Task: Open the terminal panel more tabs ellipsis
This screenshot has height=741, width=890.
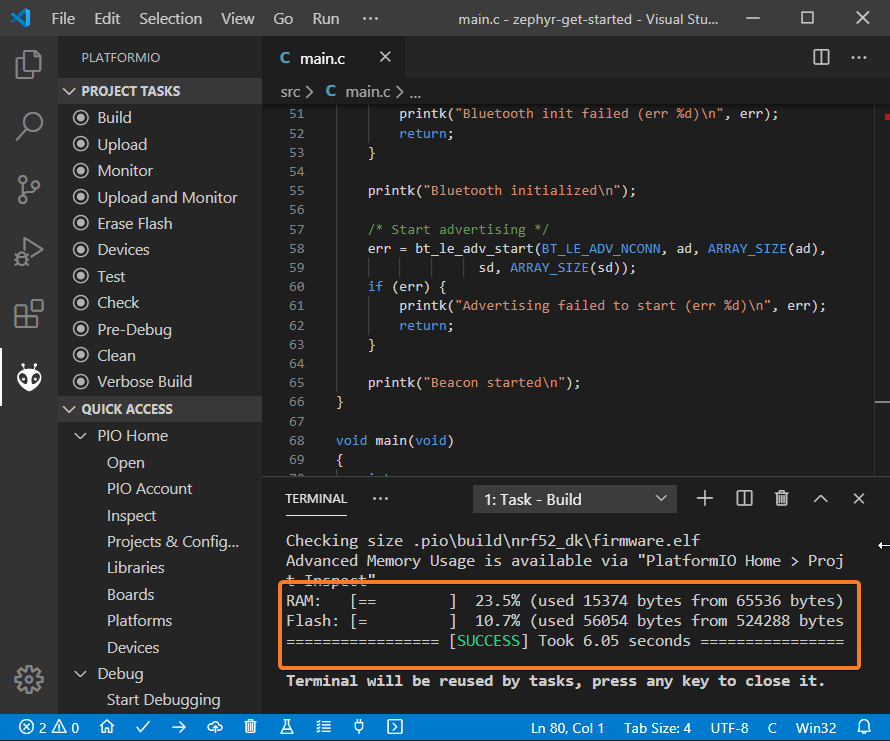Action: click(x=380, y=499)
